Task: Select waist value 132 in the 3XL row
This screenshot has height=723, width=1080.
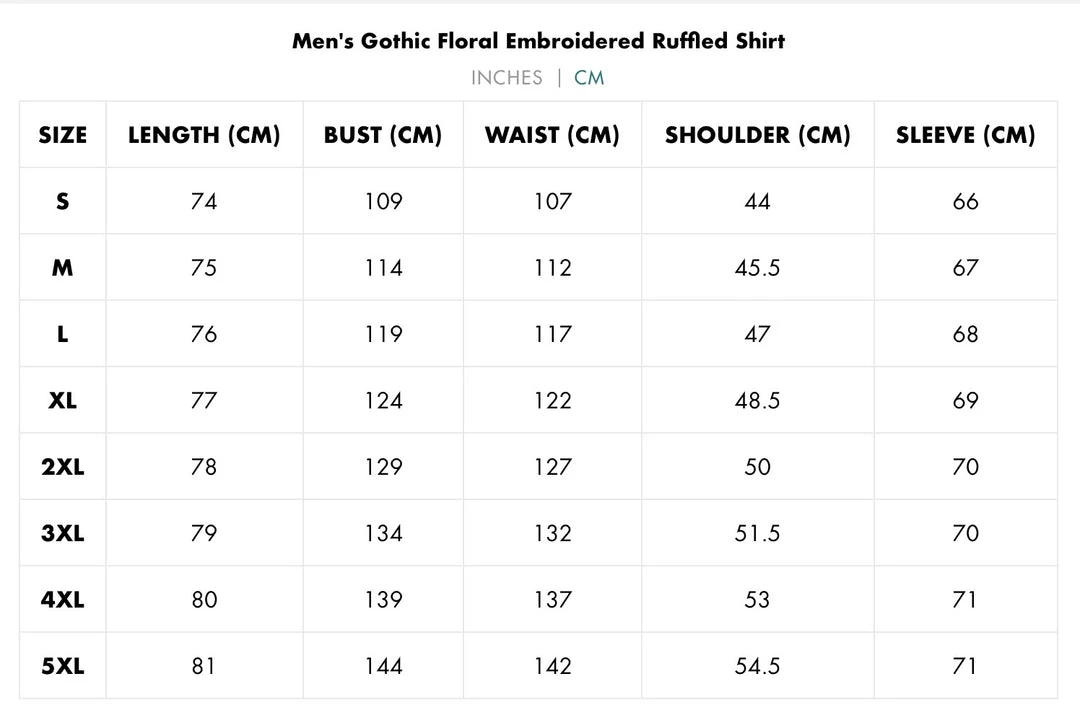Action: pos(552,533)
